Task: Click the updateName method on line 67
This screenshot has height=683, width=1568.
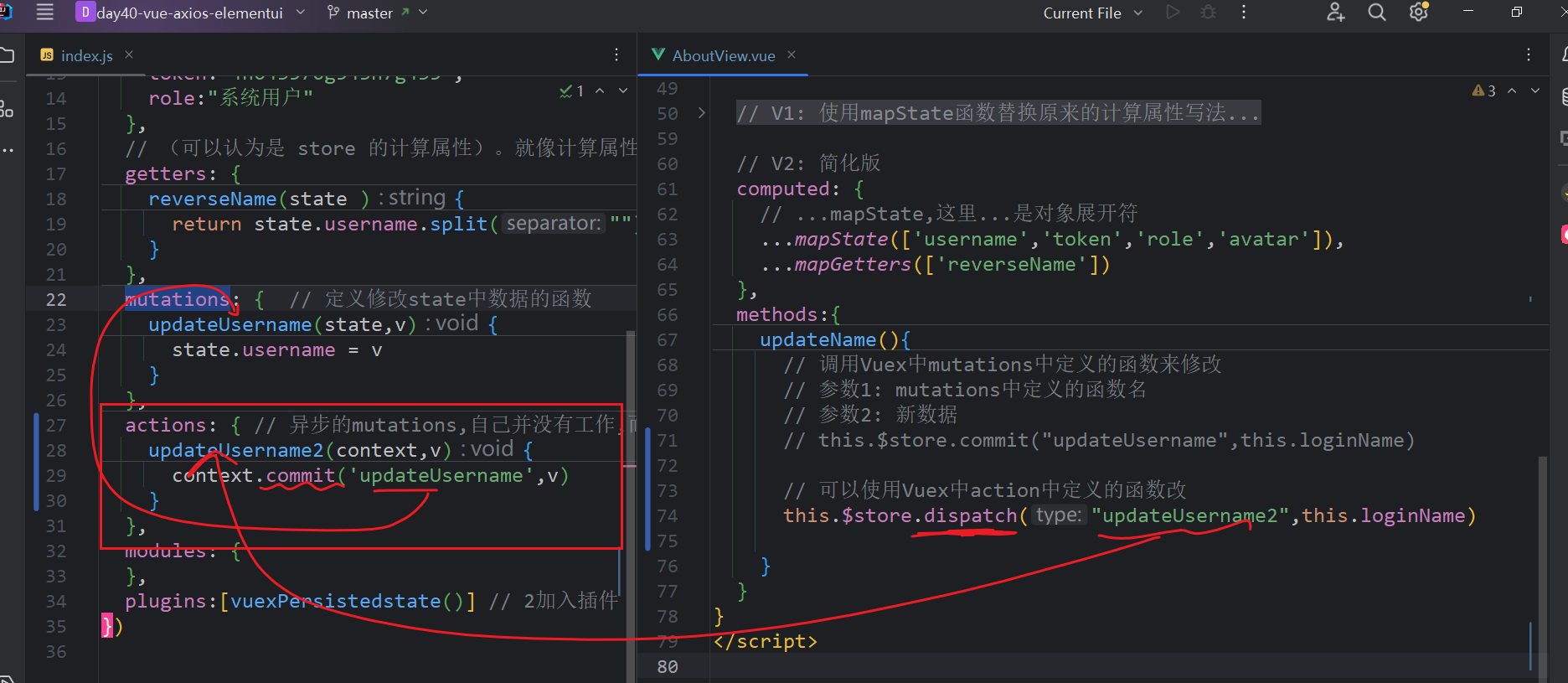Action: [x=818, y=339]
